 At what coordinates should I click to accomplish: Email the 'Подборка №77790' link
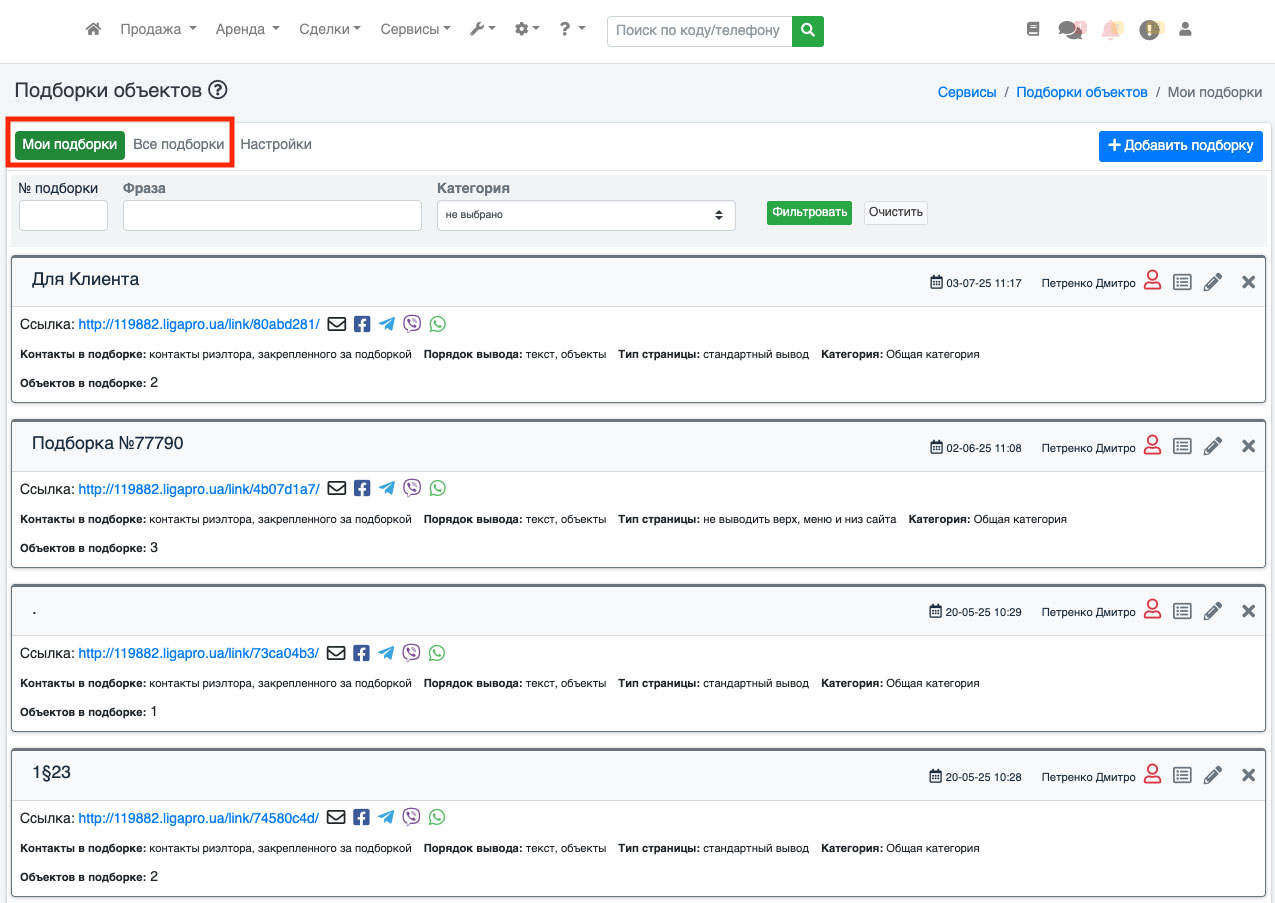(337, 488)
